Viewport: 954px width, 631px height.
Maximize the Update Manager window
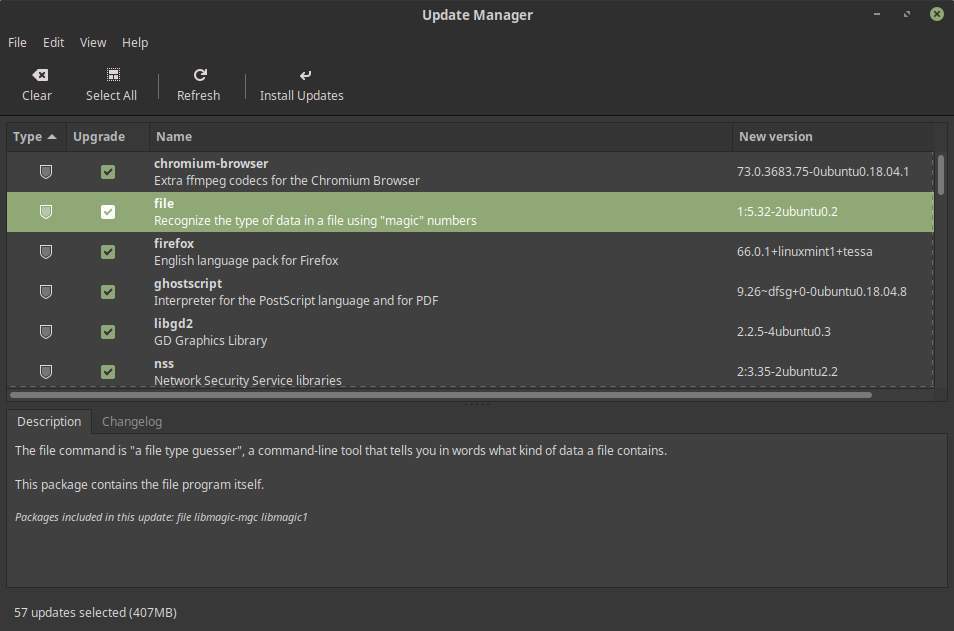907,14
